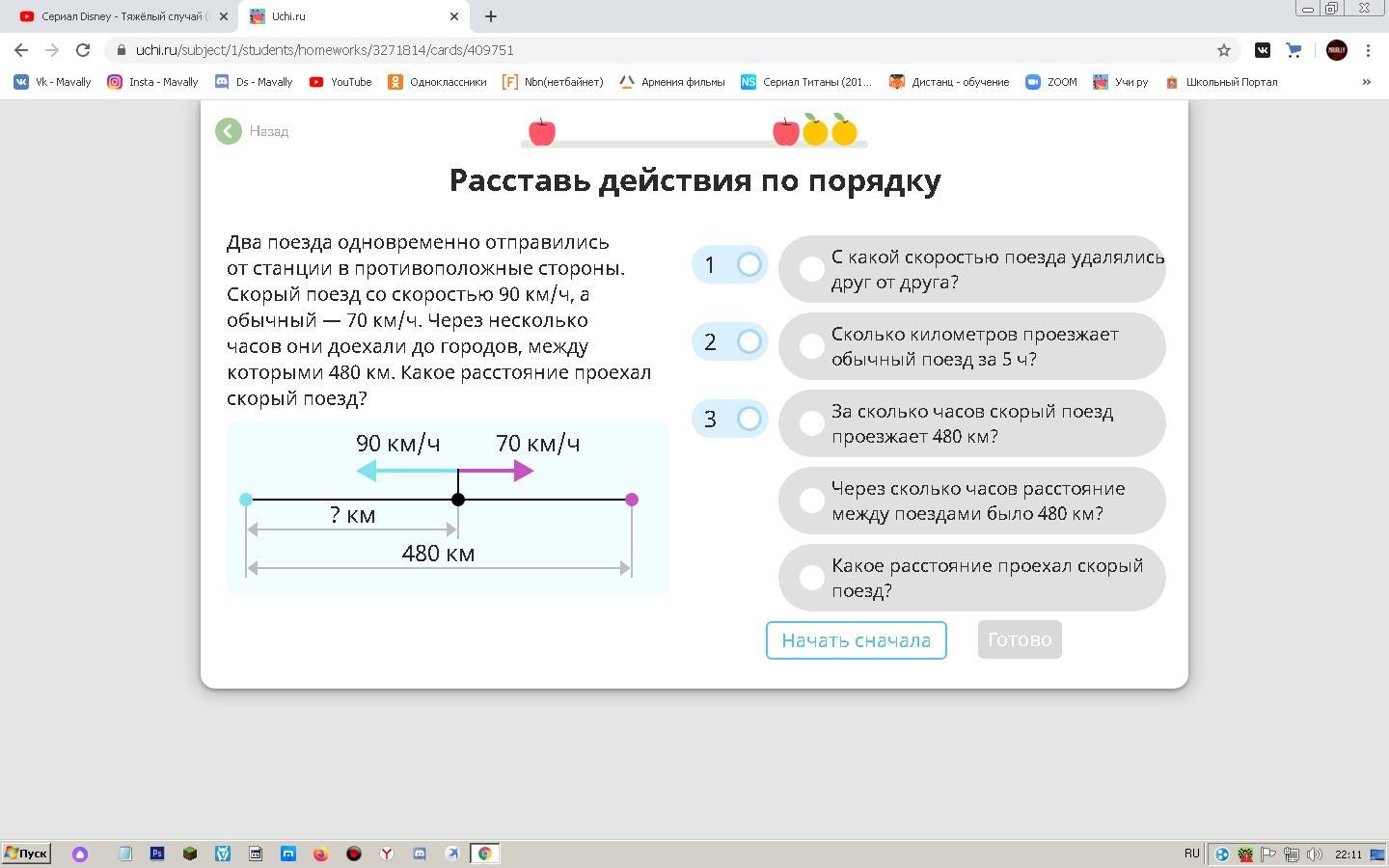
Task: Launch Maxthon browser from the taskbar
Action: 288,854
